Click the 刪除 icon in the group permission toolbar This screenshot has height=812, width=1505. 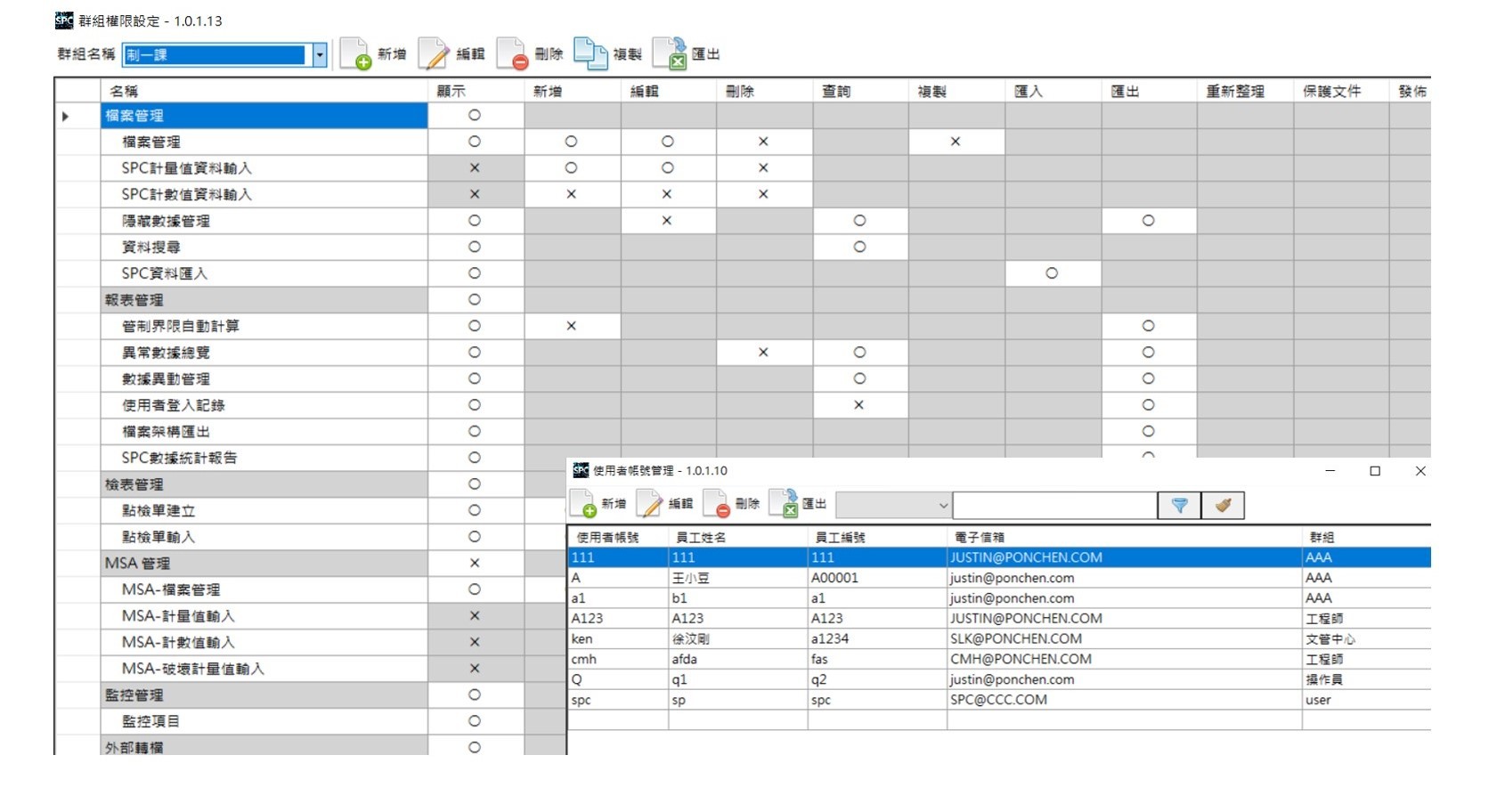513,54
